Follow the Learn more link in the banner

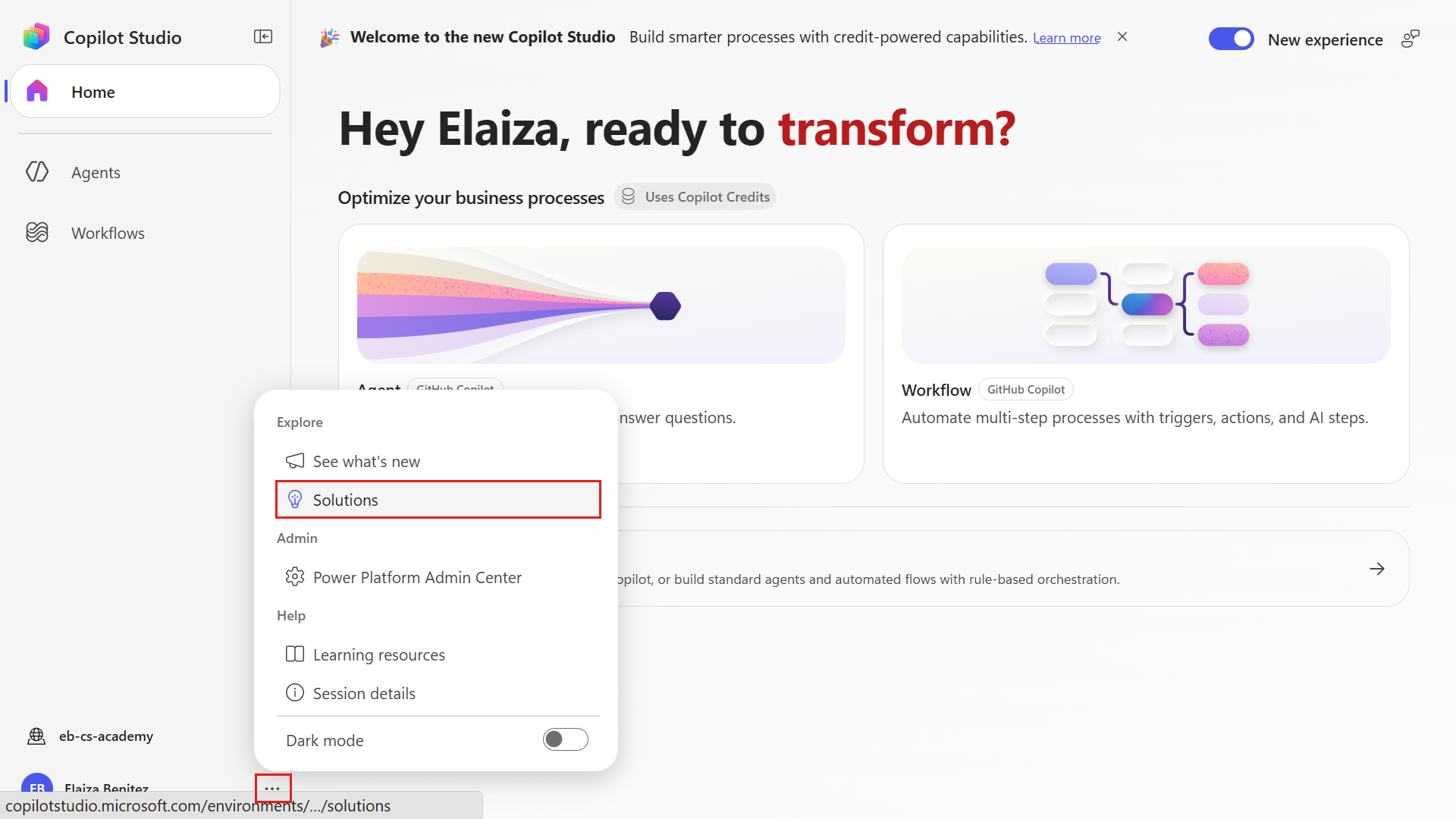tap(1066, 37)
